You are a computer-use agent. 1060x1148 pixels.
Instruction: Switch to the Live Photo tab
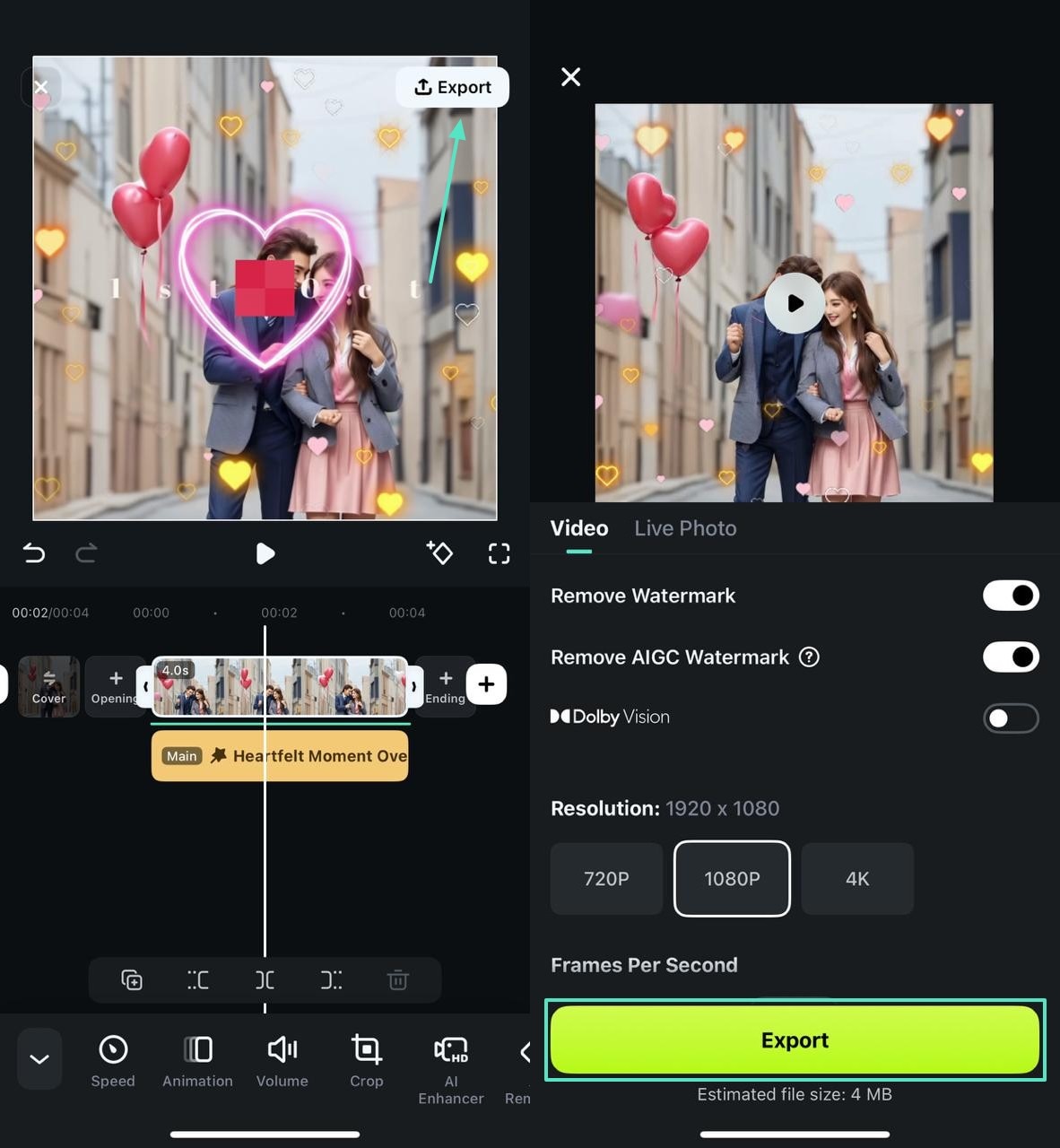click(685, 528)
